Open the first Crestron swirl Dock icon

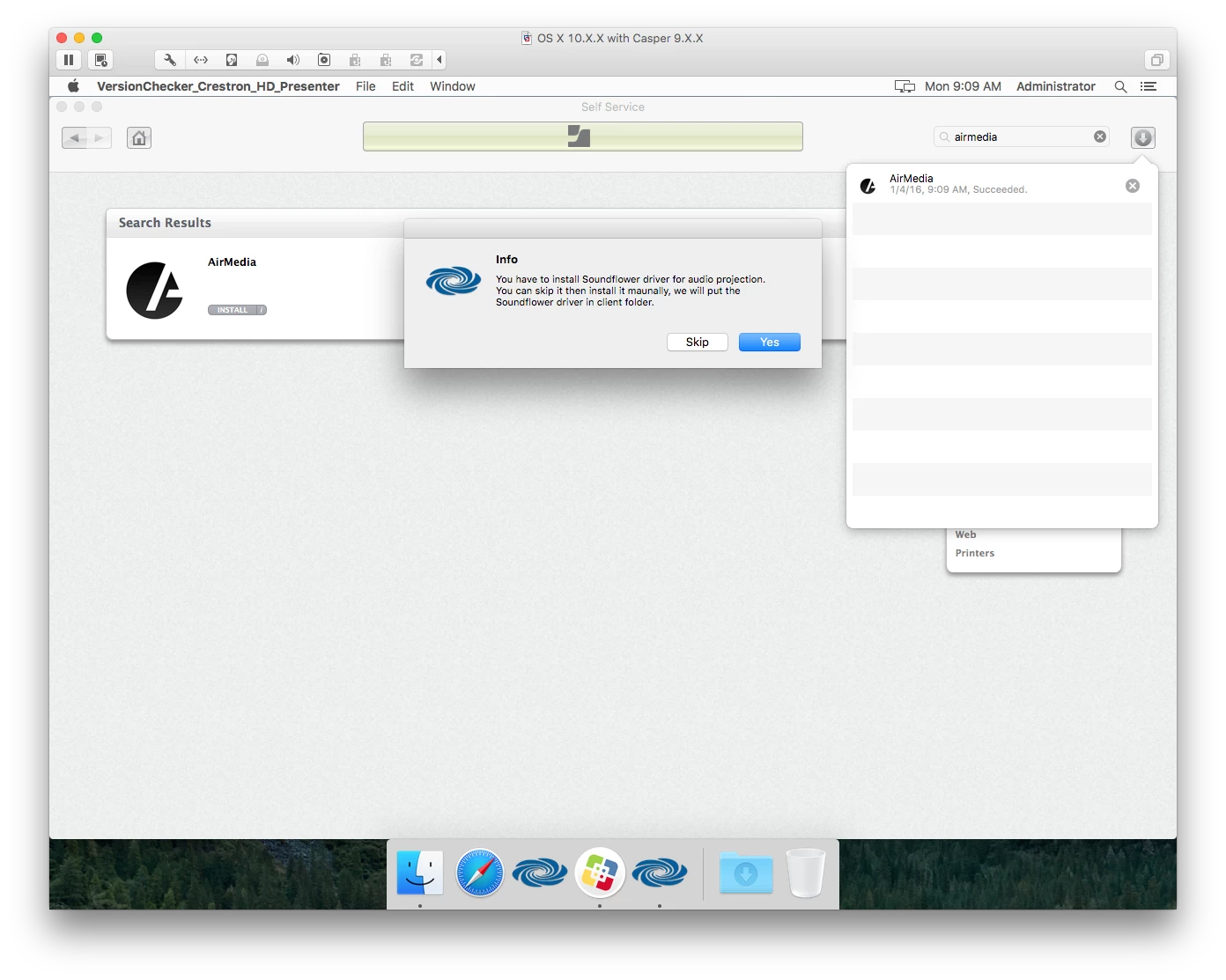[540, 873]
